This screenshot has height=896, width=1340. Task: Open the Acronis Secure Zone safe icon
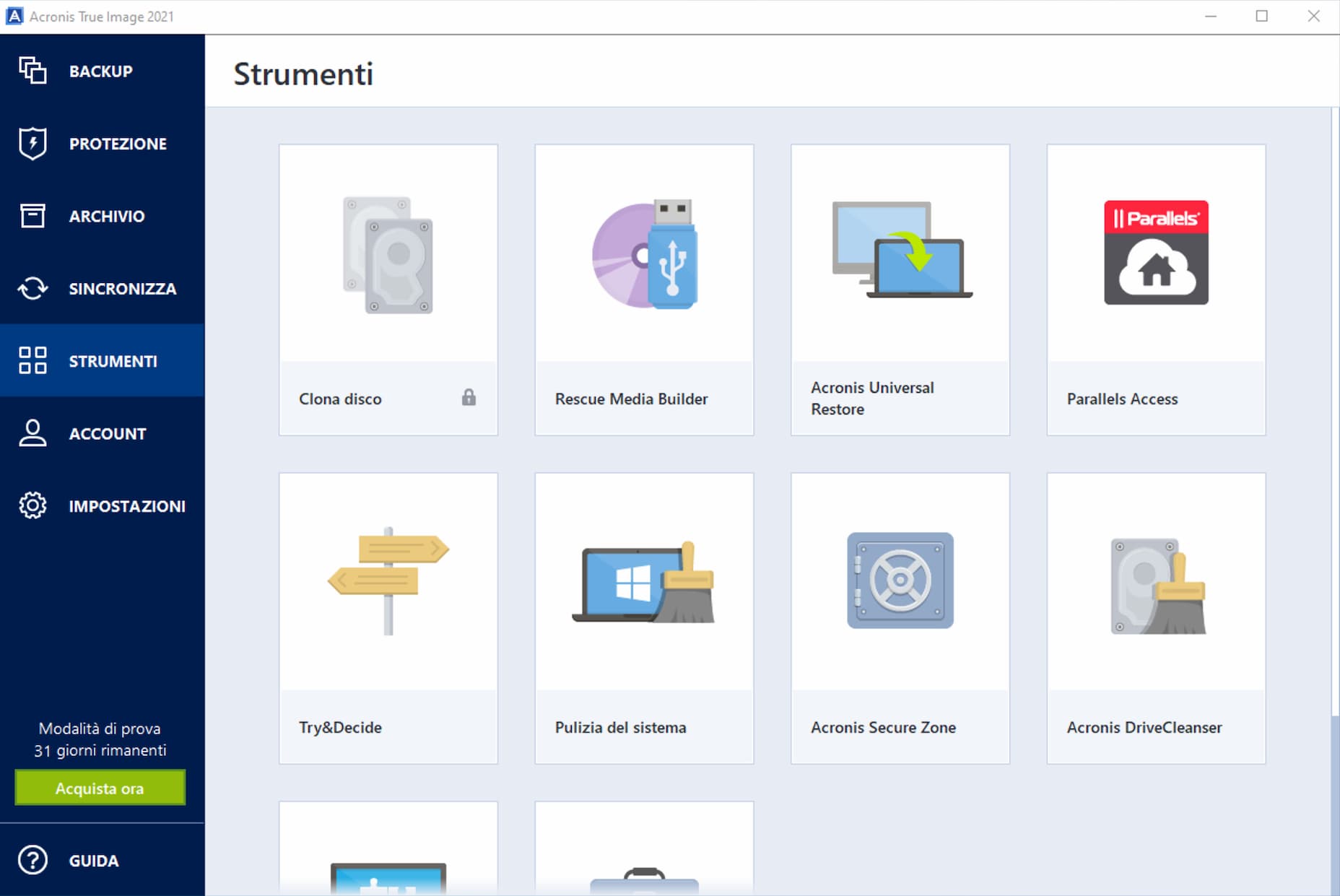900,580
